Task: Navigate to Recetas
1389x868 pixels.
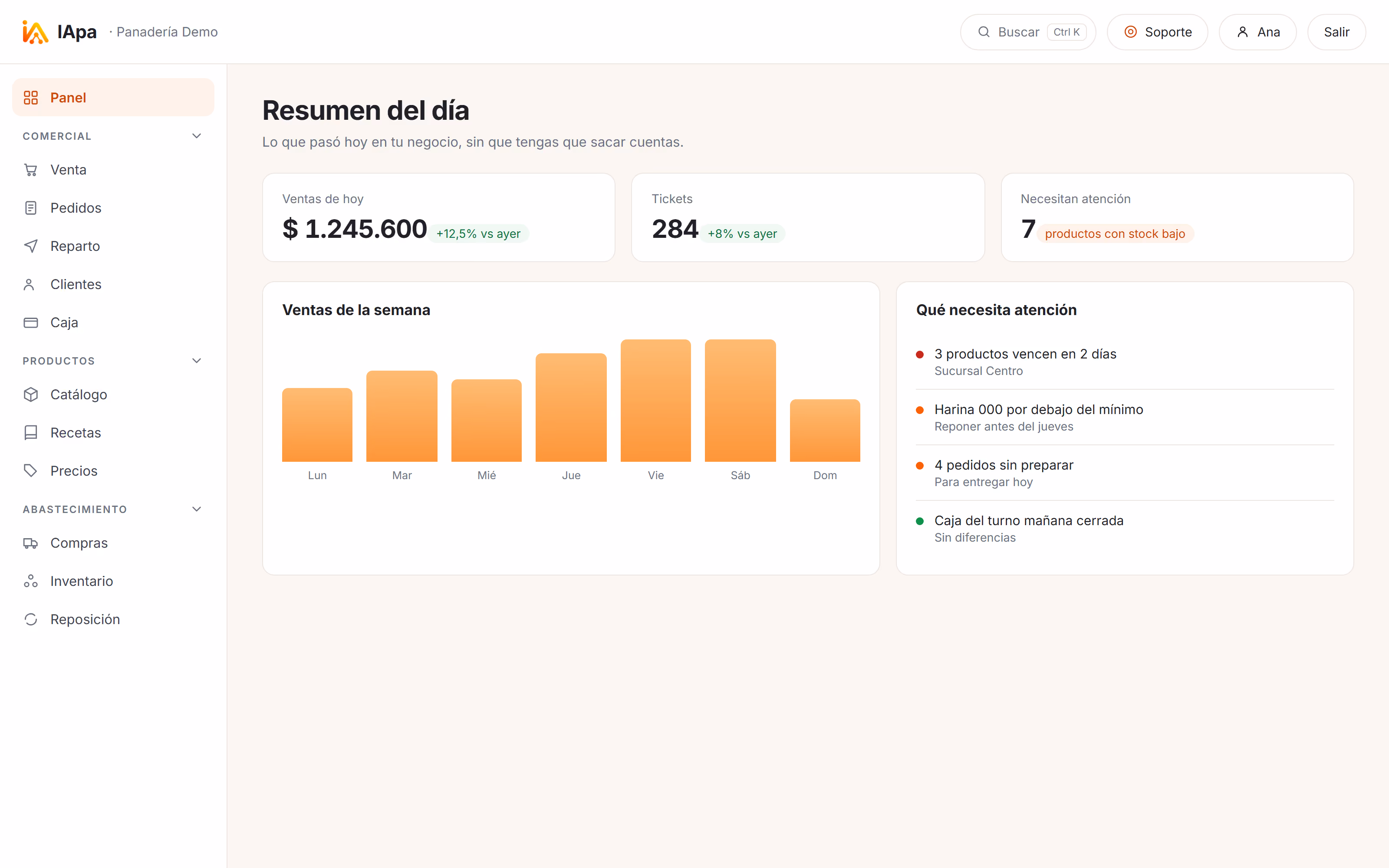Action: pyautogui.click(x=113, y=433)
